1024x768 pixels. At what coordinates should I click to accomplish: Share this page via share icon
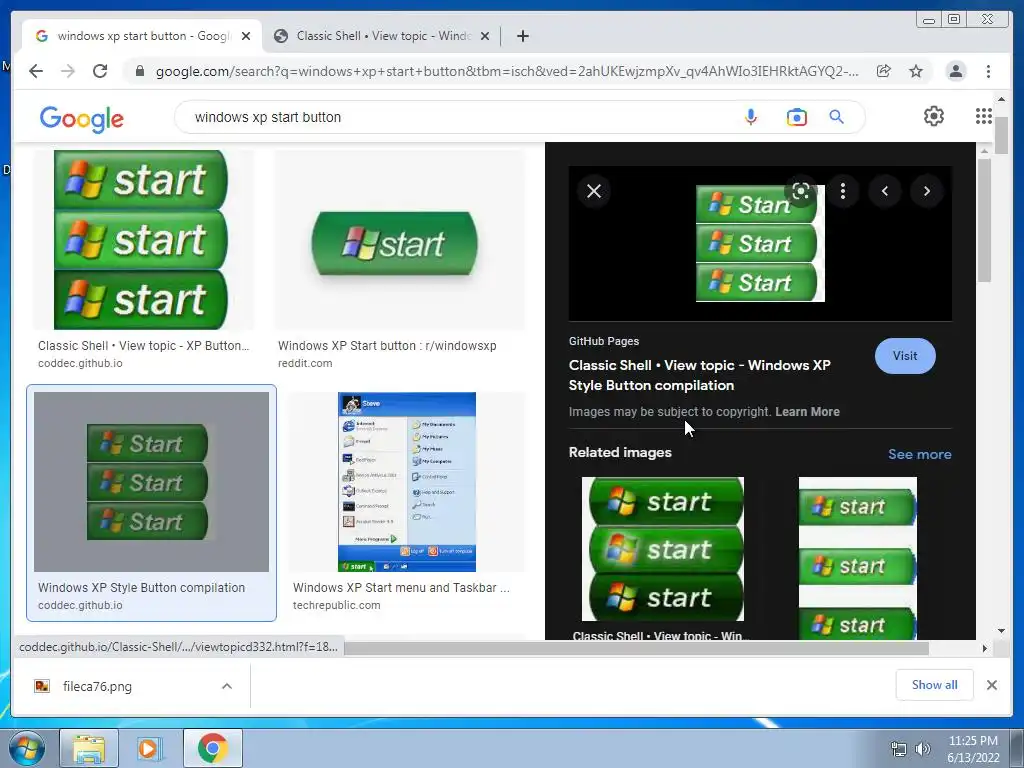[x=884, y=71]
